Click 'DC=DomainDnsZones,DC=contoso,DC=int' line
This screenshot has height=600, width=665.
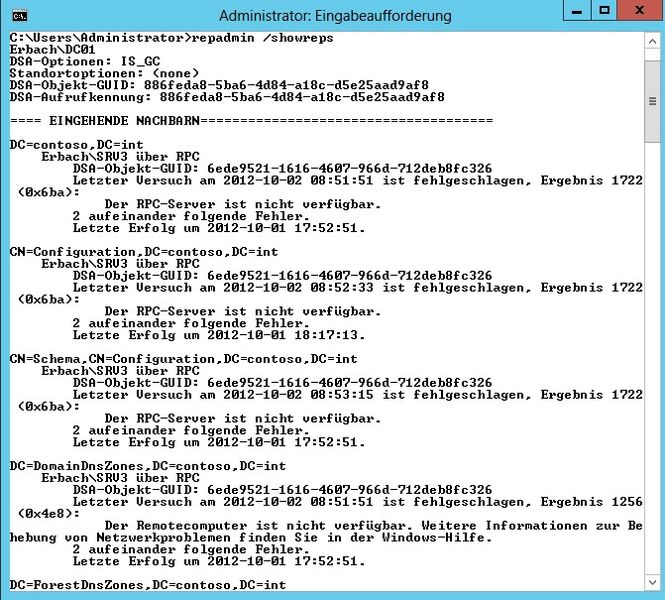click(148, 466)
